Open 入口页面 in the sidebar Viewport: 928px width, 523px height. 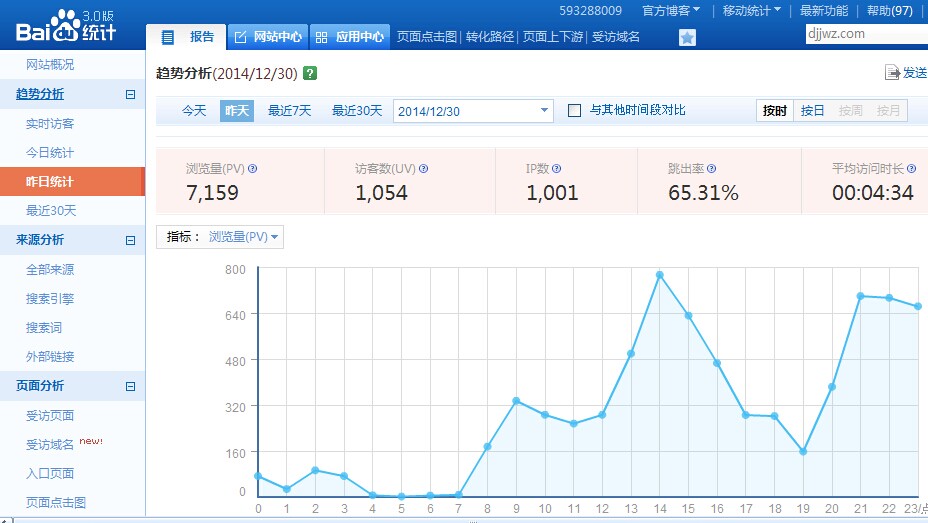click(50, 474)
